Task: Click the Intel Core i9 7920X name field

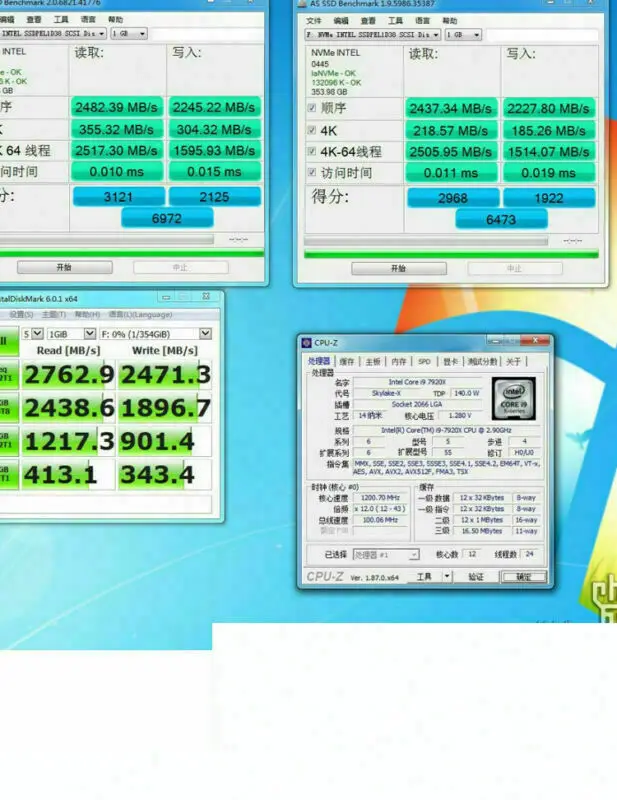Action: pyautogui.click(x=417, y=382)
